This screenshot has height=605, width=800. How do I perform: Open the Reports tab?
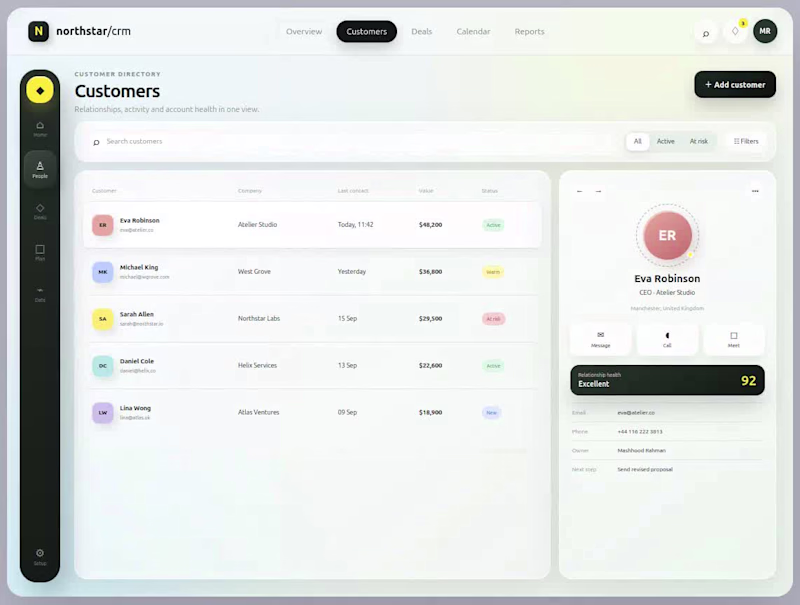pos(530,32)
